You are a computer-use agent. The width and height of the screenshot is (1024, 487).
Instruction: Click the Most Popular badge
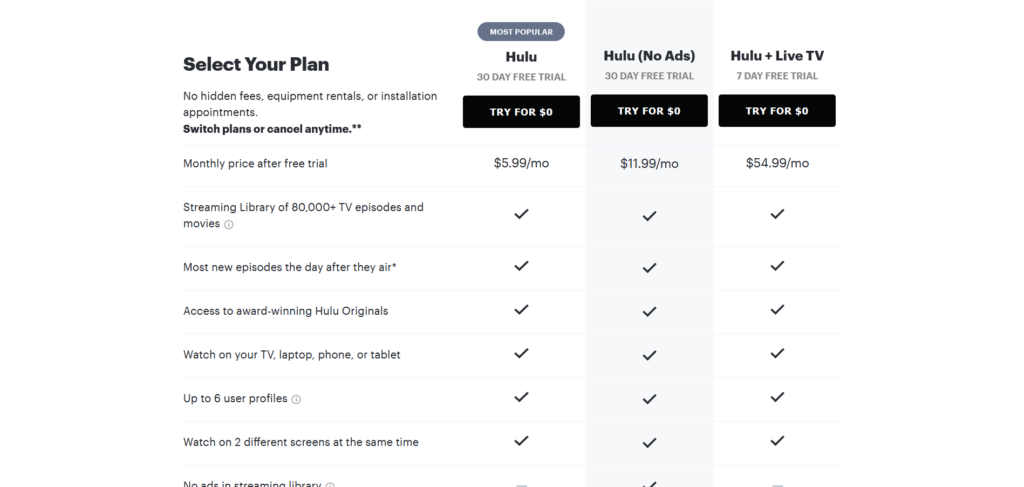(521, 32)
